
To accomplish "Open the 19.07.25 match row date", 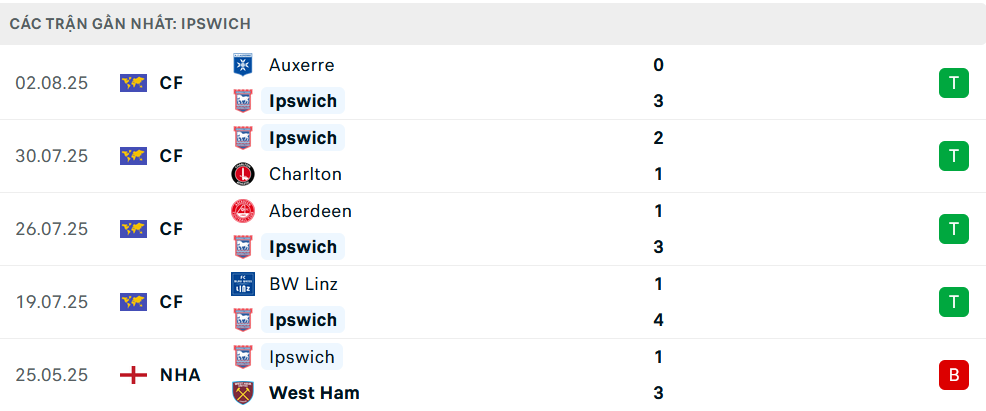I will (x=52, y=302).
